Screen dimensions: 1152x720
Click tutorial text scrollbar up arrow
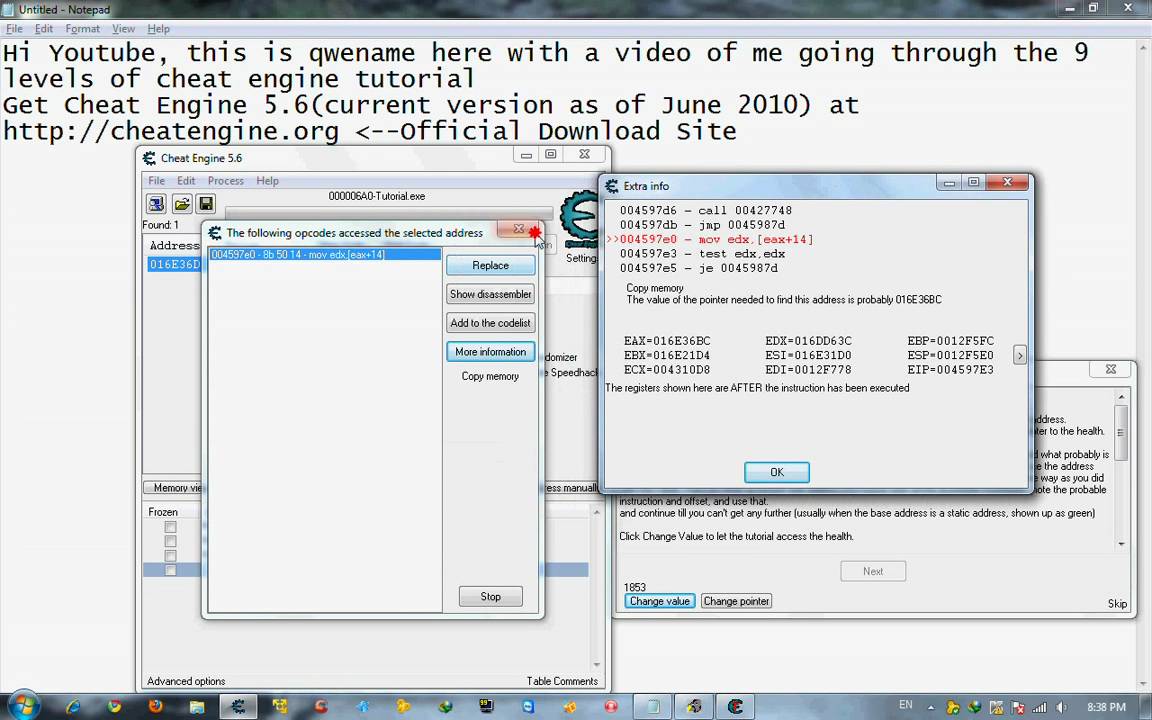point(1121,397)
